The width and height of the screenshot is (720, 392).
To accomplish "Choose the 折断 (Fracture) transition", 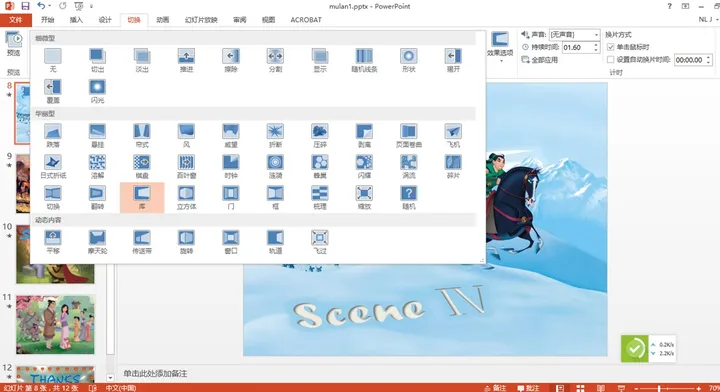I will click(276, 135).
